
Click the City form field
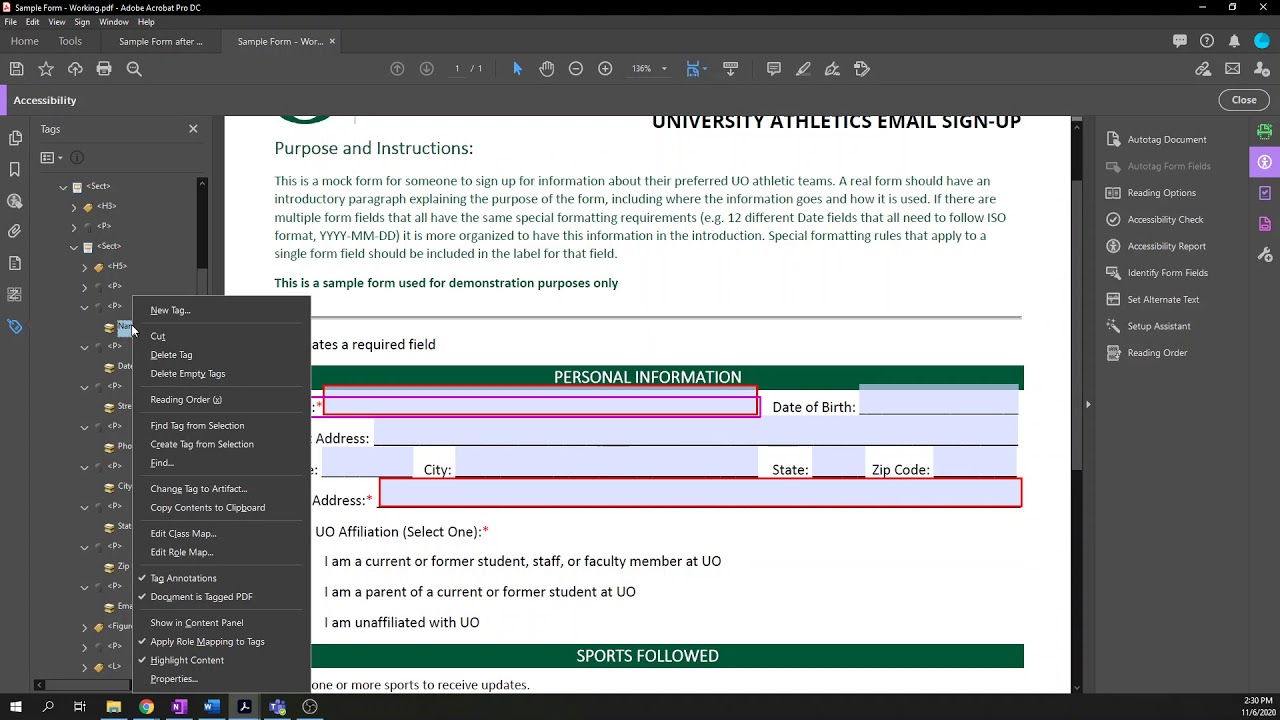(606, 464)
